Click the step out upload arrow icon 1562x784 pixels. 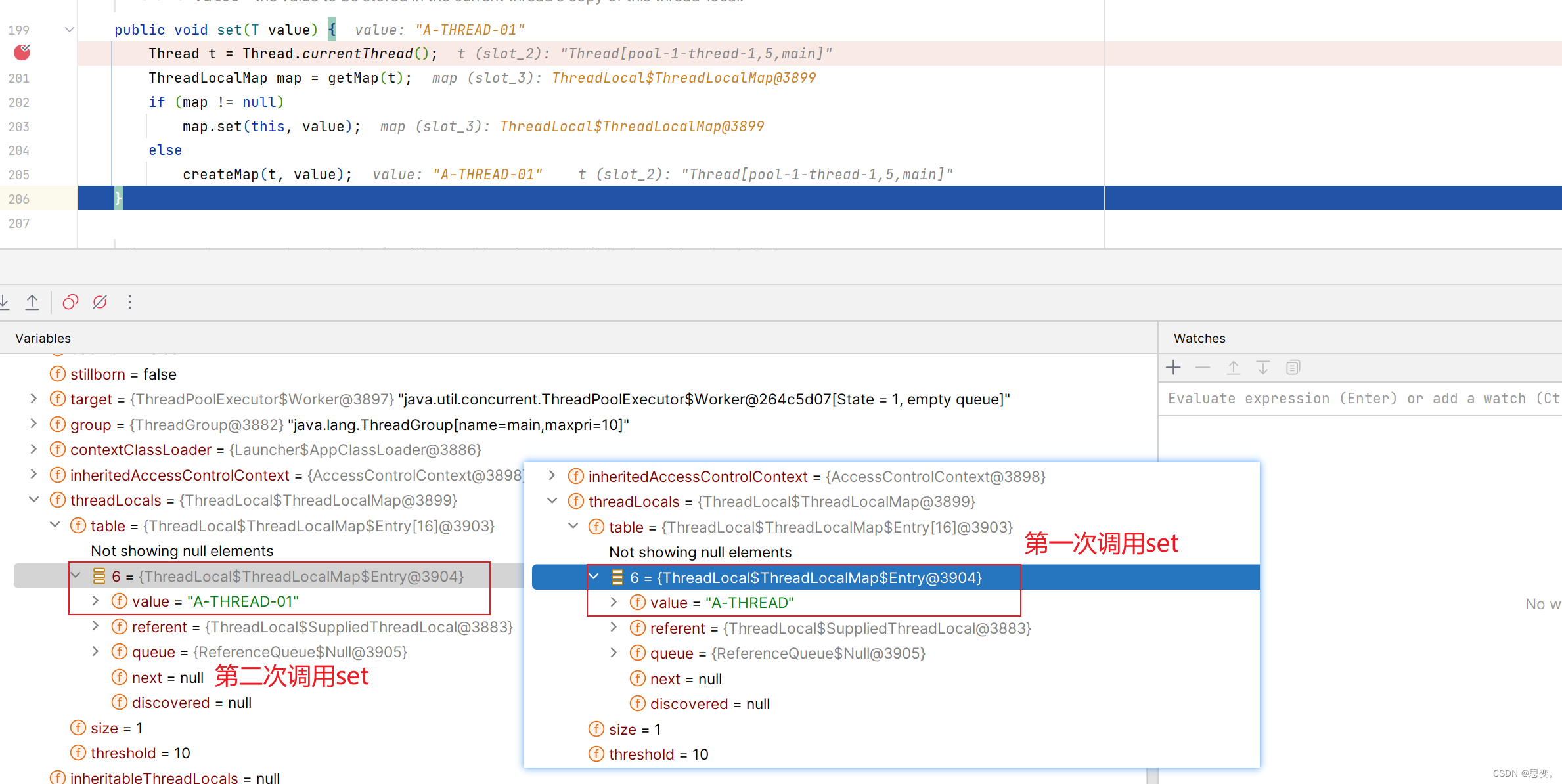(32, 302)
